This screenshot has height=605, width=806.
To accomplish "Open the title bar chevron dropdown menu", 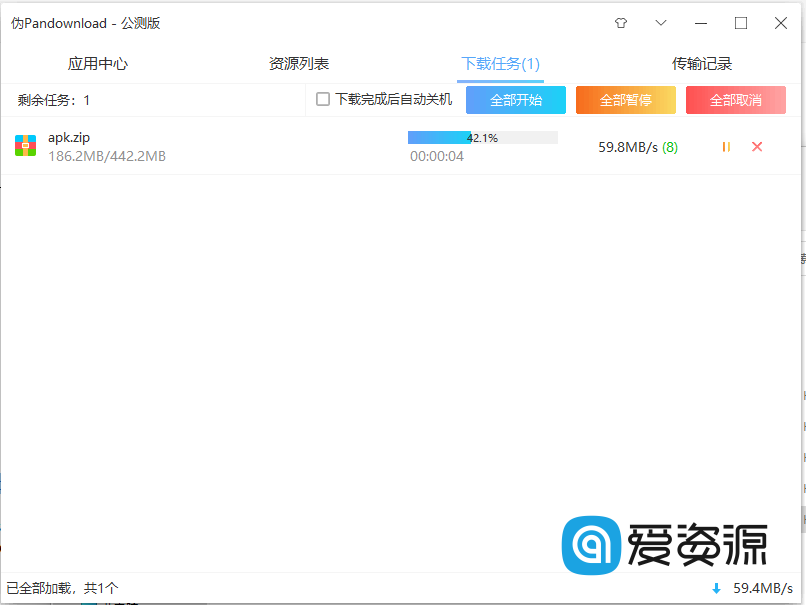I will (x=660, y=22).
